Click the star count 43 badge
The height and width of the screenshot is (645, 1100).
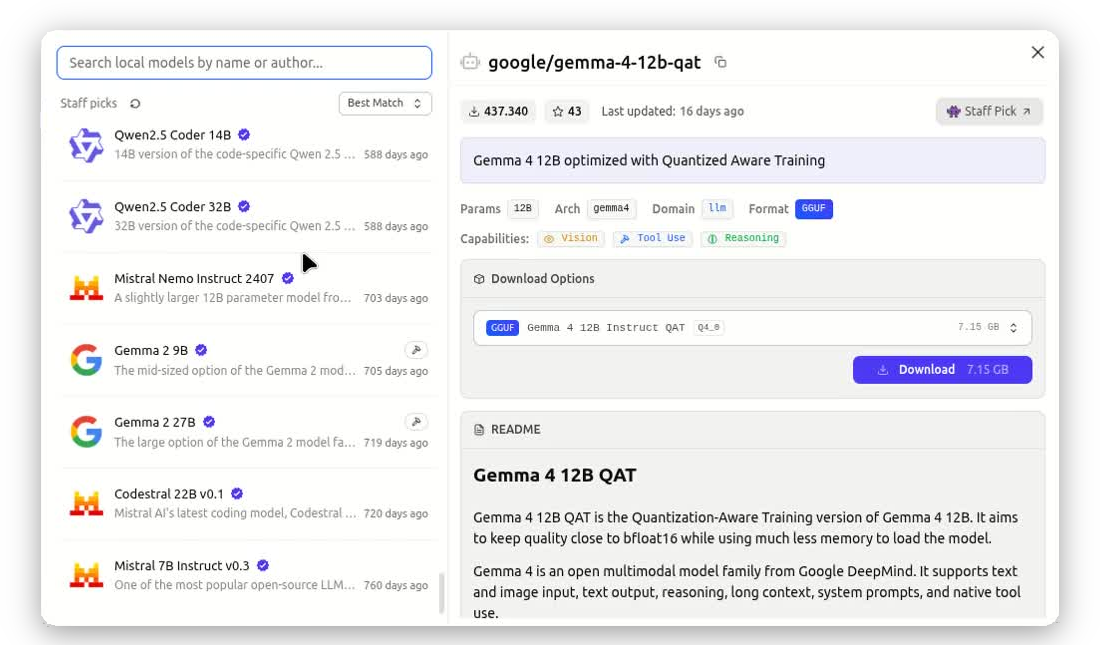567,111
